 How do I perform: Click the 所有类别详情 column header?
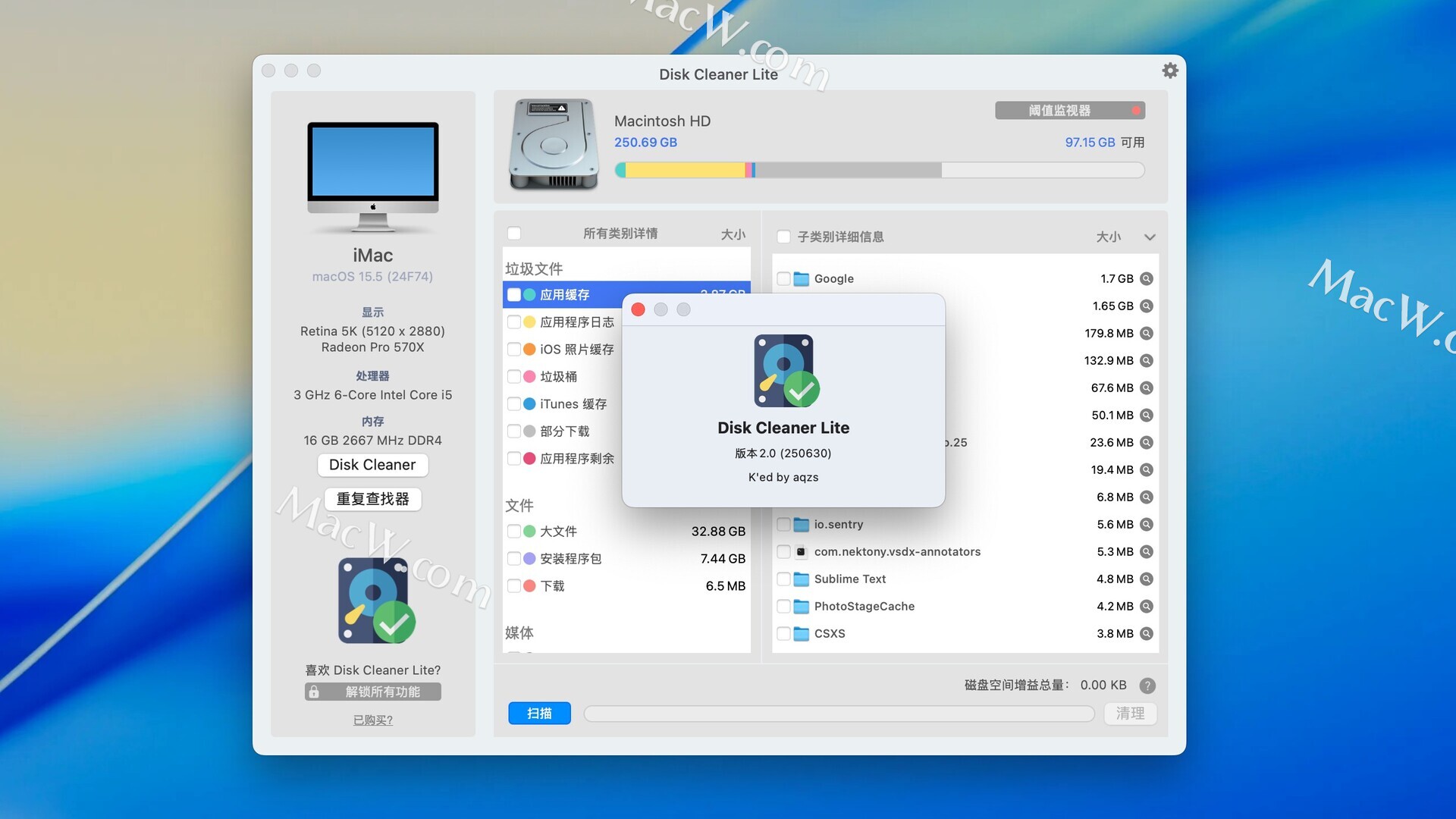click(x=620, y=234)
